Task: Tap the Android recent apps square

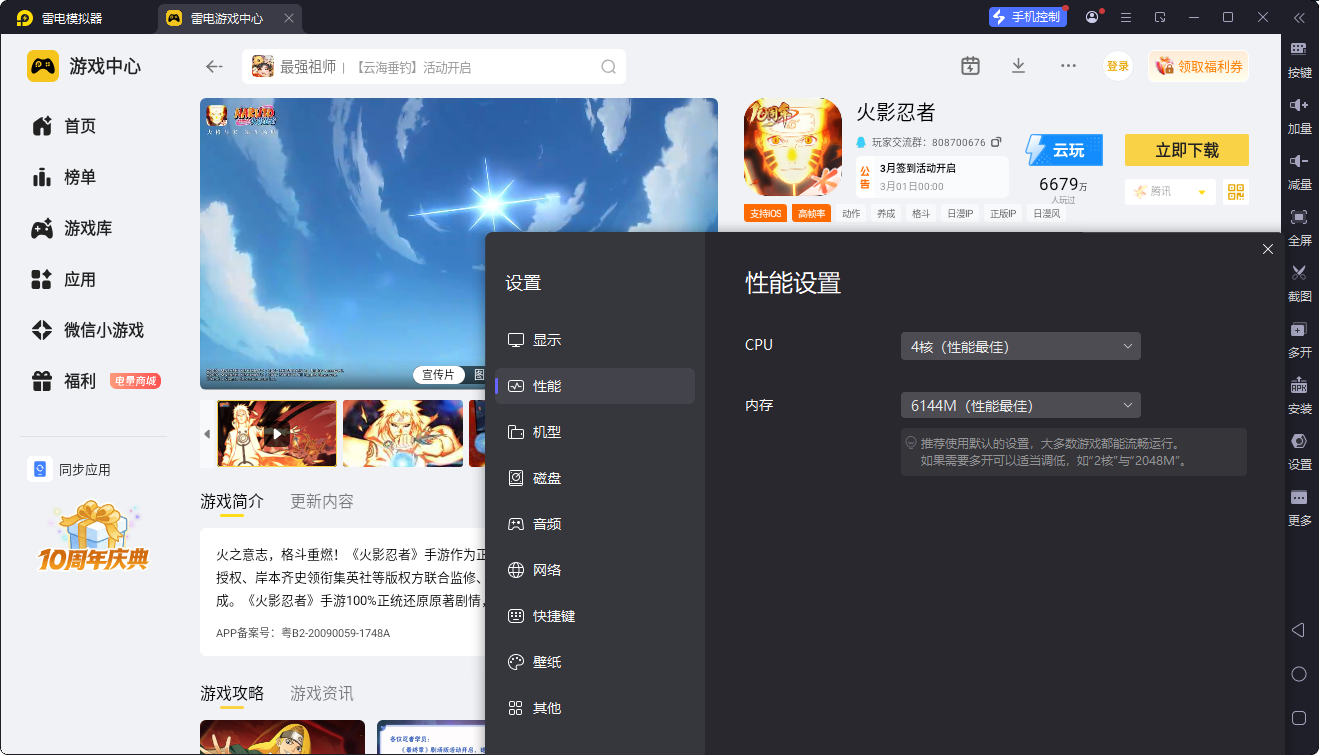Action: [x=1299, y=718]
